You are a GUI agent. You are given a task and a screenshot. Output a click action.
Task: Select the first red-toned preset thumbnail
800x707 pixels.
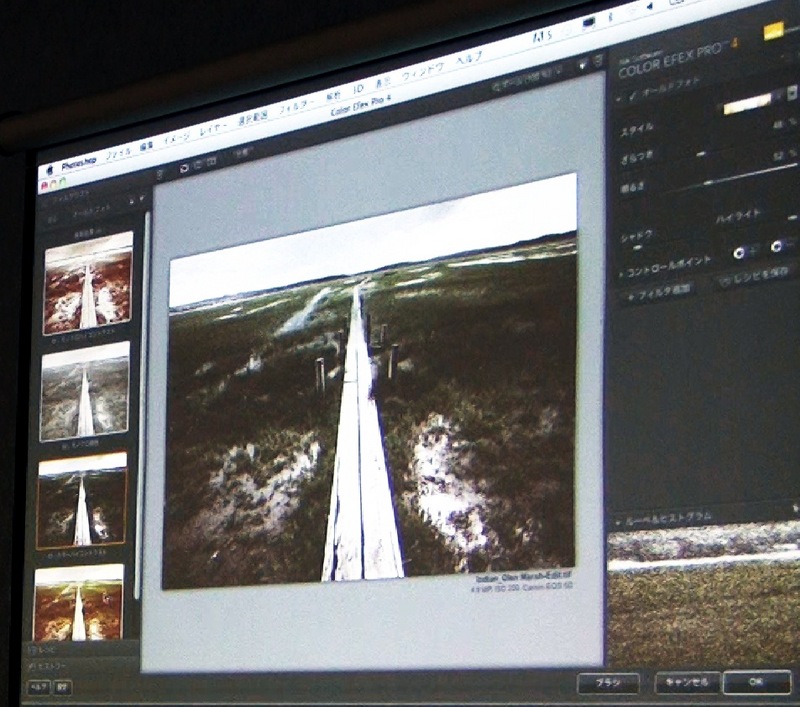(x=88, y=283)
